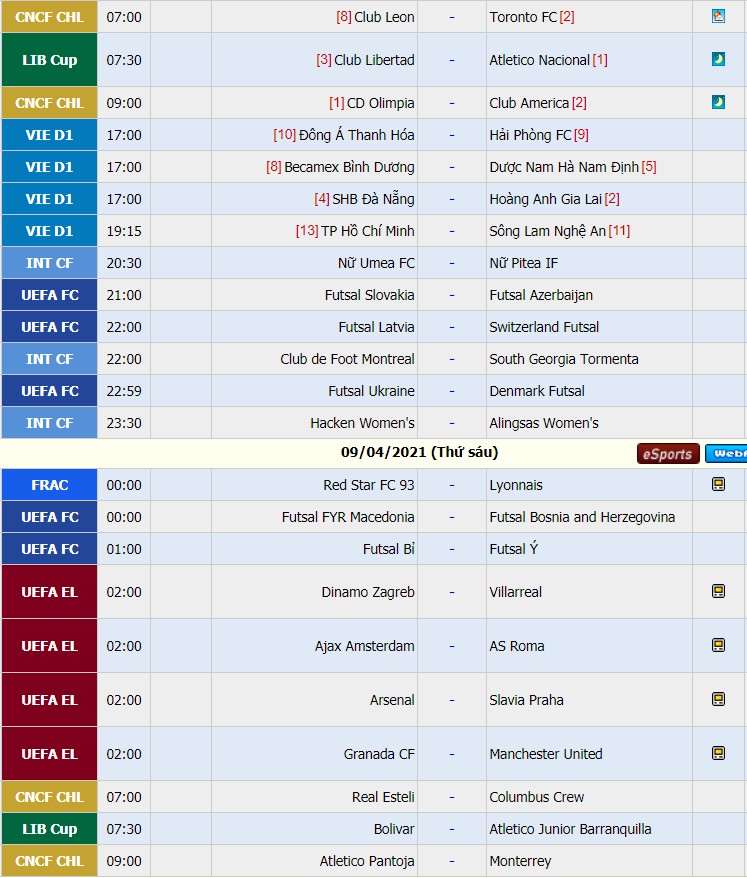This screenshot has height=878, width=747.
Task: Click the dash between Futsal Bỉ and Futsal Ý
Action: pos(452,549)
